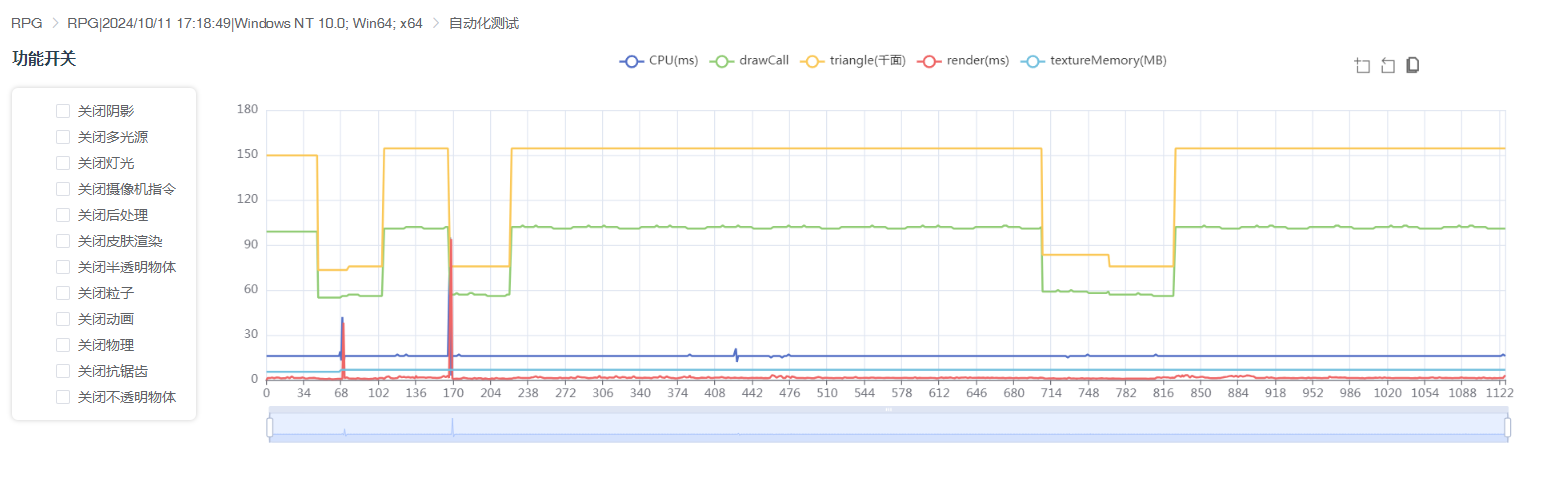Tick the 关闭粒子 checkbox
This screenshot has width=1550, height=477.
[63, 293]
